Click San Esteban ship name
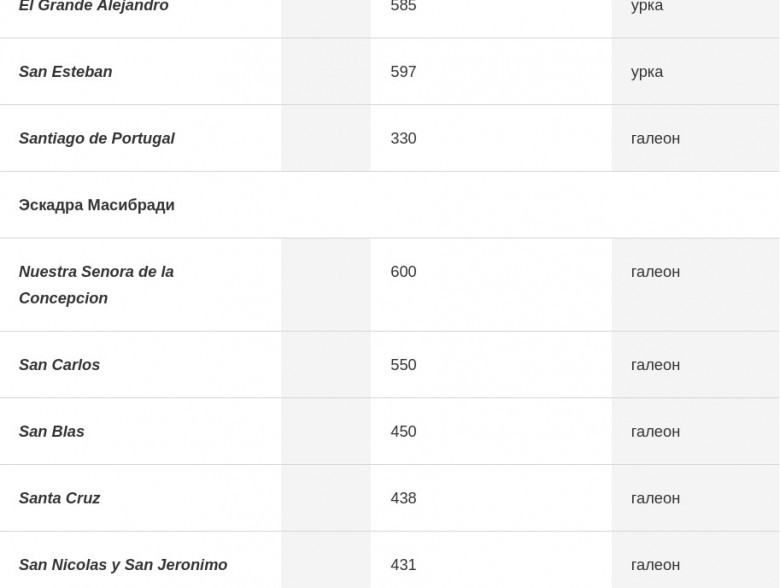780x588 pixels. pyautogui.click(x=66, y=72)
